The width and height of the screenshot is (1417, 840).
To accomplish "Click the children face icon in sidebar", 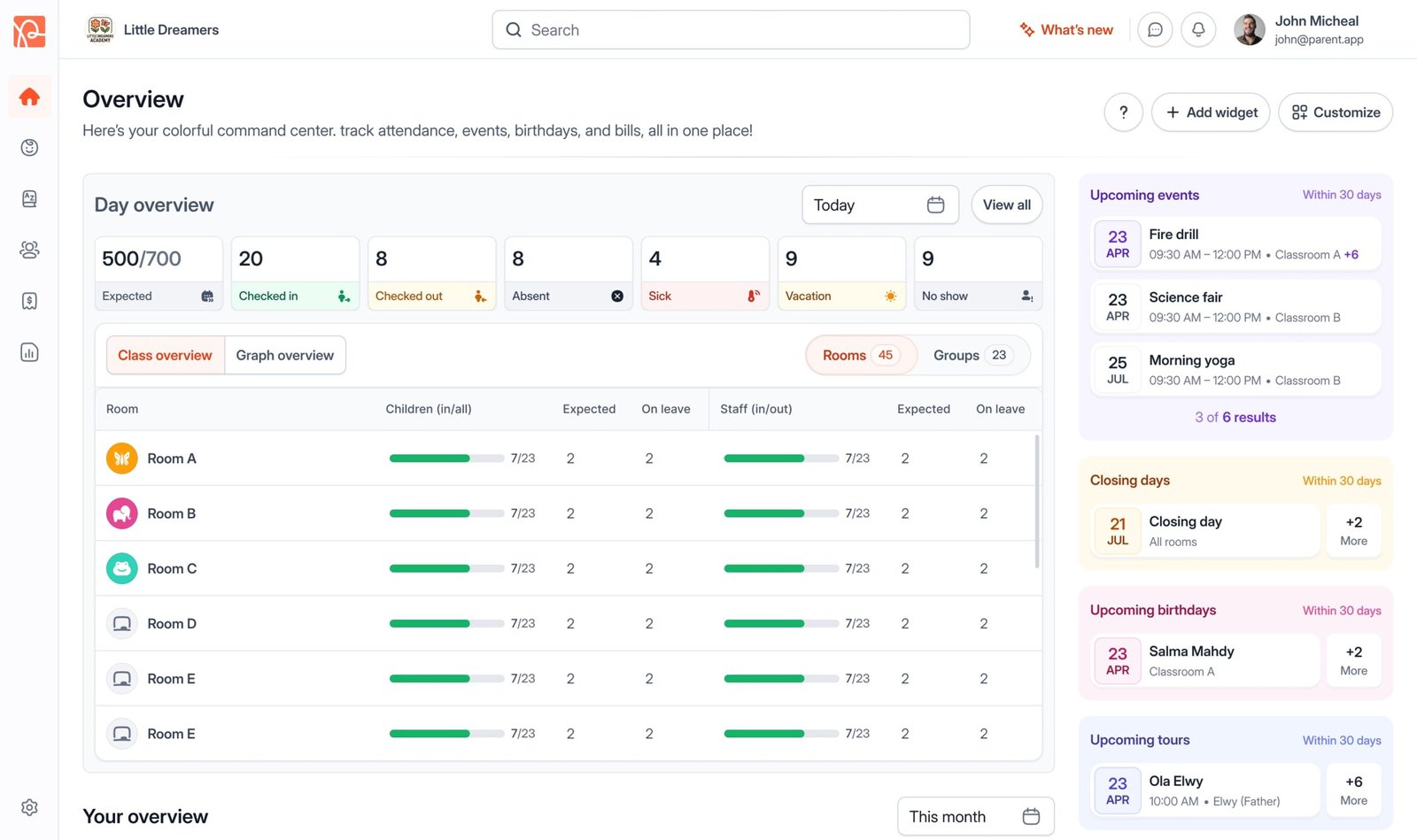I will 29,148.
